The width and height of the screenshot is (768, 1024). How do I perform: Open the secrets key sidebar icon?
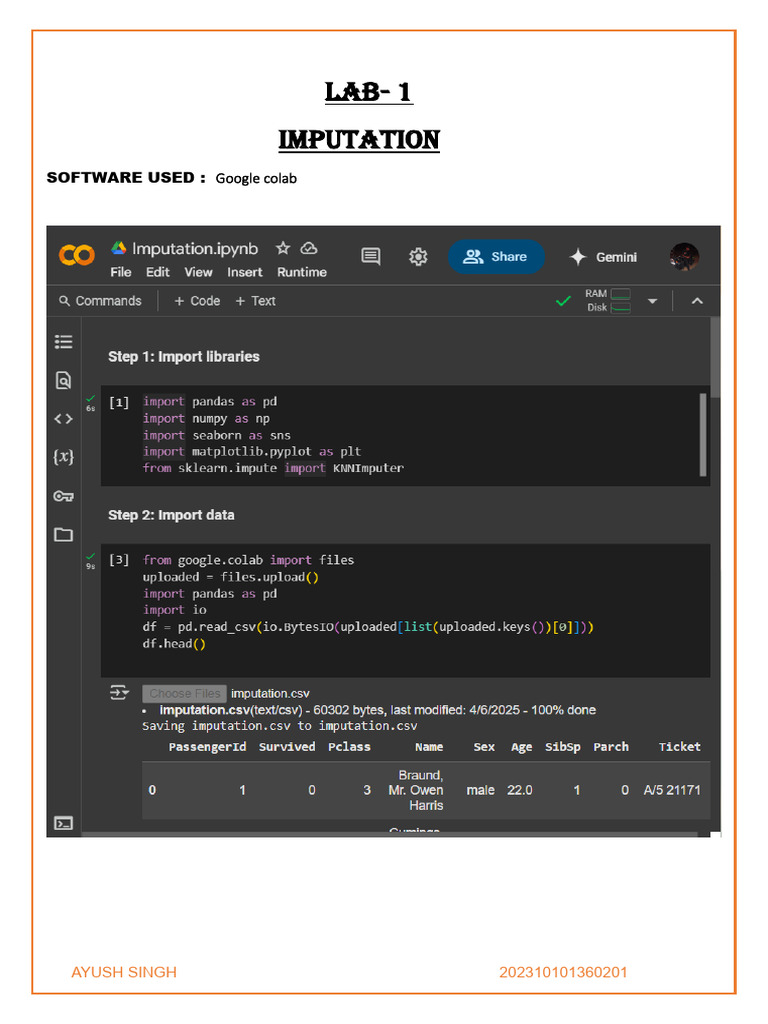(63, 496)
